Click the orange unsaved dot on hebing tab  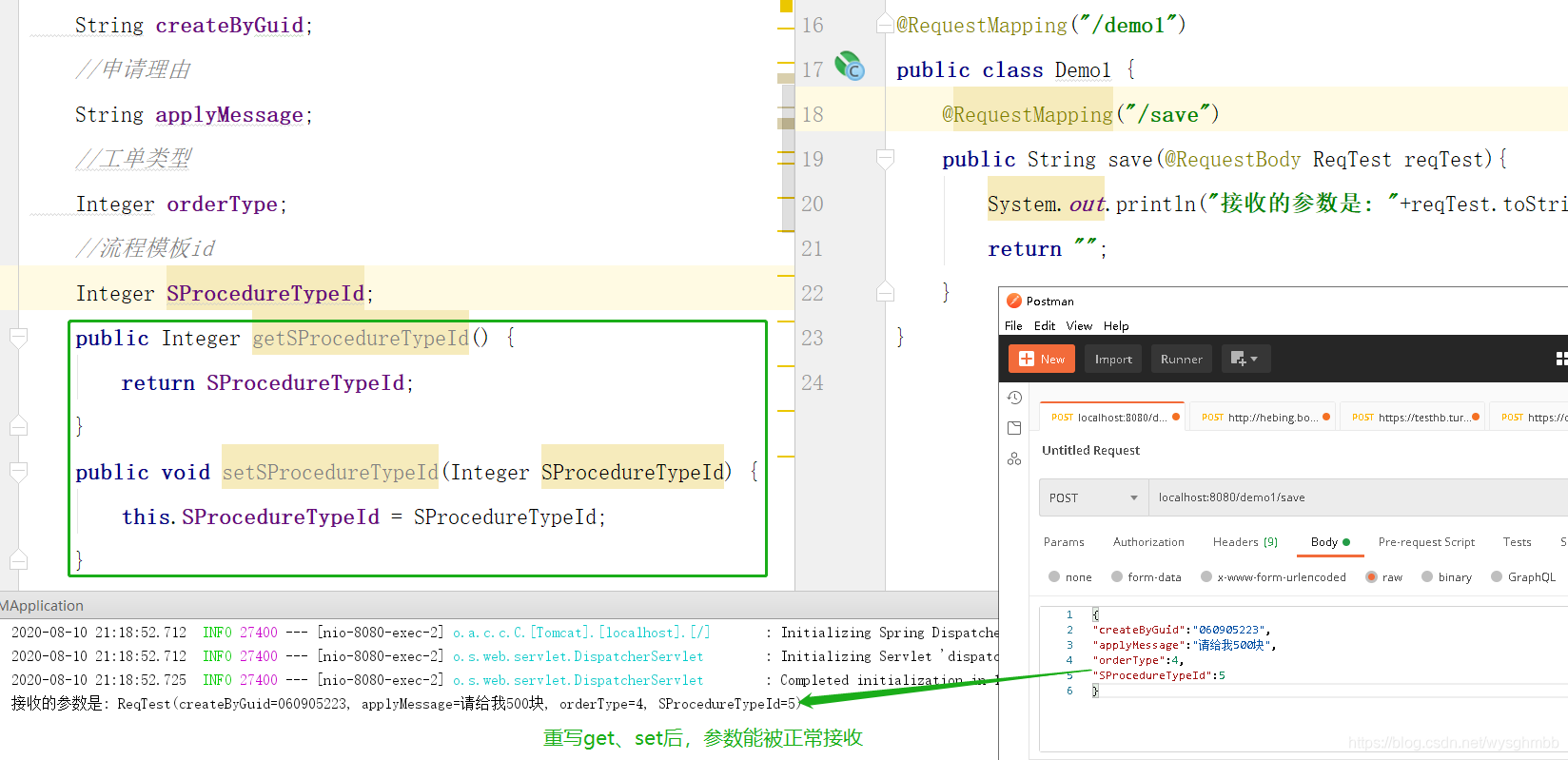pyautogui.click(x=1326, y=417)
